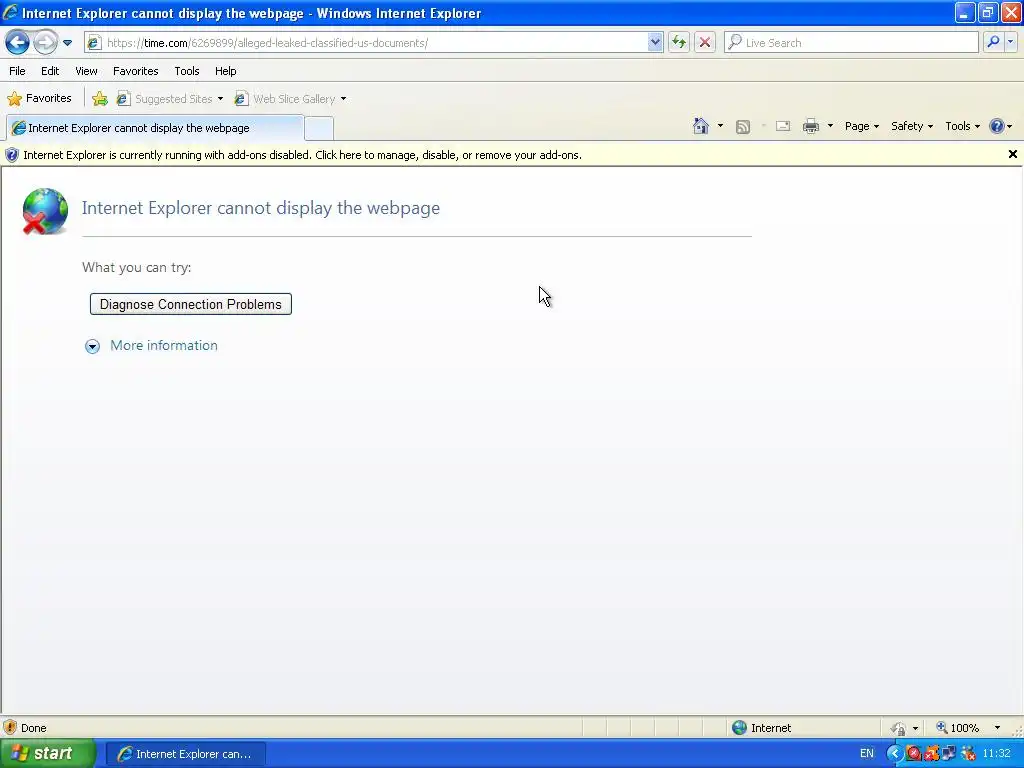The image size is (1024, 768).
Task: Close the add-ons information bar
Action: tap(1012, 154)
